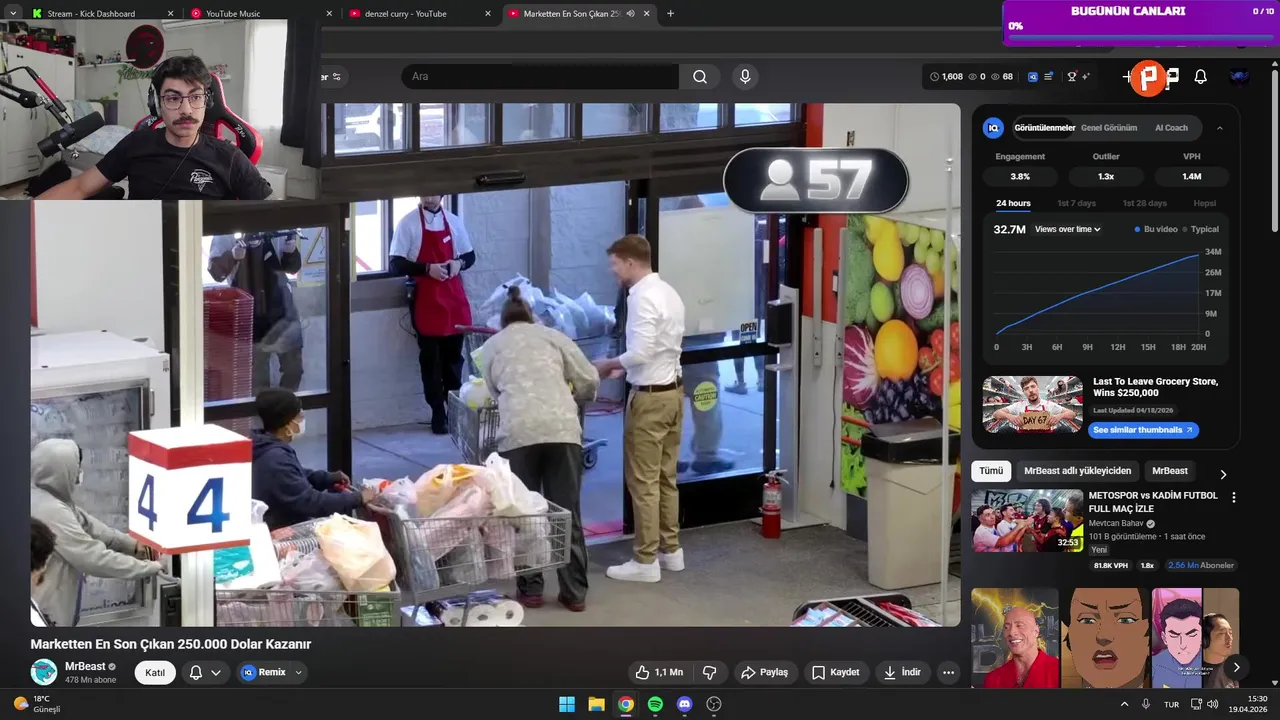Close the Marketten En Son Çıkan tab
The image size is (1280, 720).
[647, 14]
